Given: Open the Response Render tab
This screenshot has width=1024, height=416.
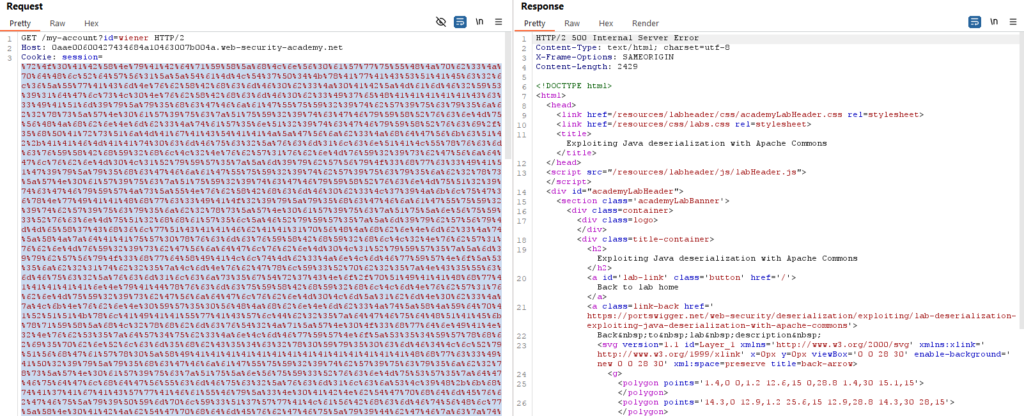Looking at the screenshot, I should coord(645,23).
